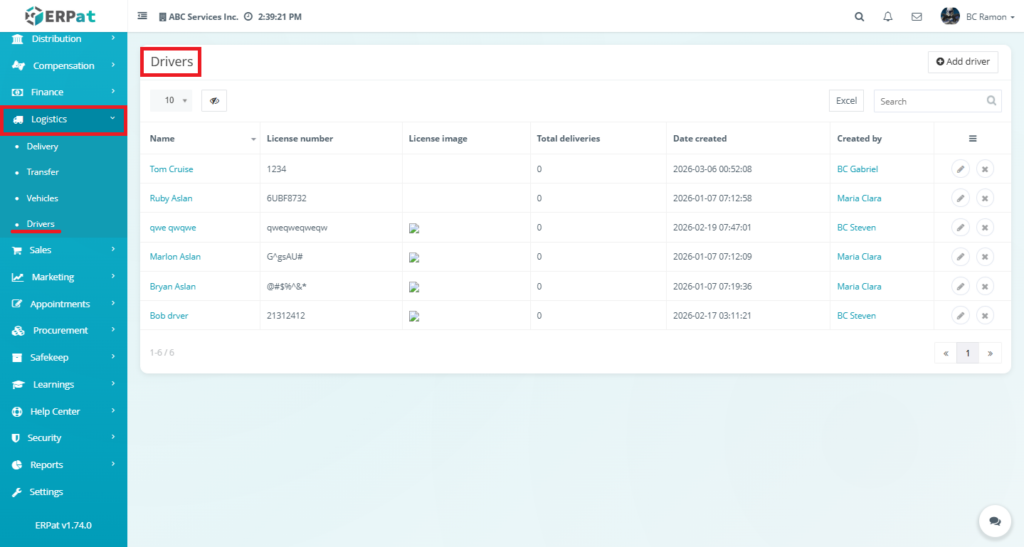Toggle the sidebar hamburger menu icon

[142, 17]
